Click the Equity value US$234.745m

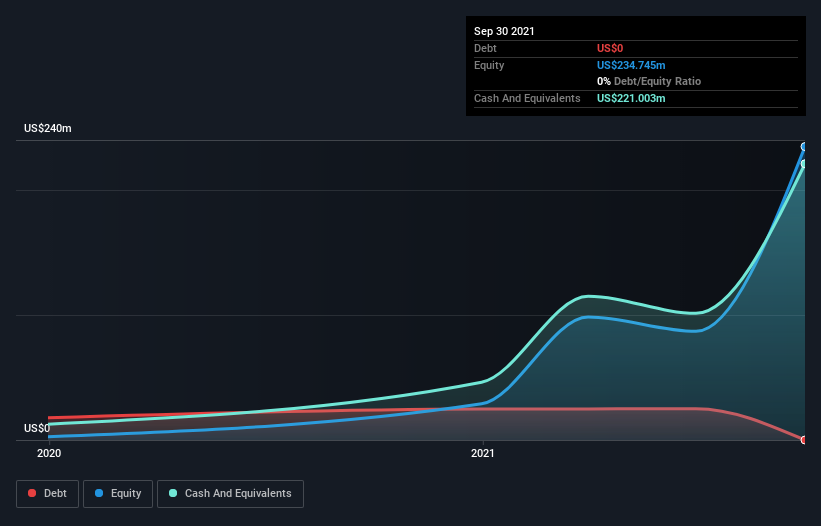631,65
